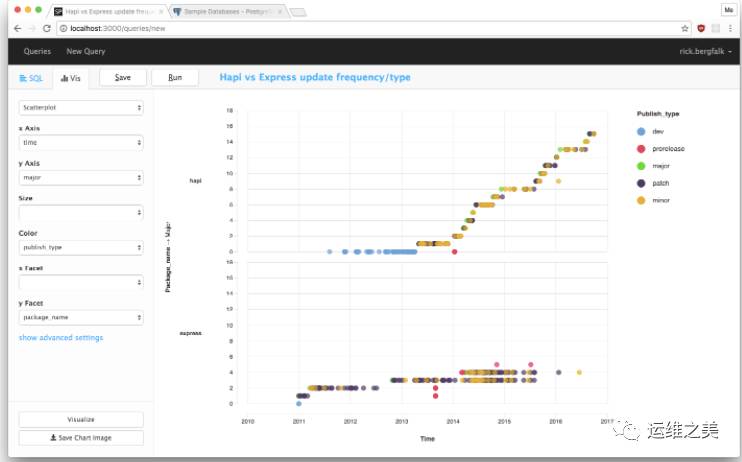This screenshot has height=462, width=742.
Task: Open the empty x Facet dropdown
Action: click(x=81, y=282)
